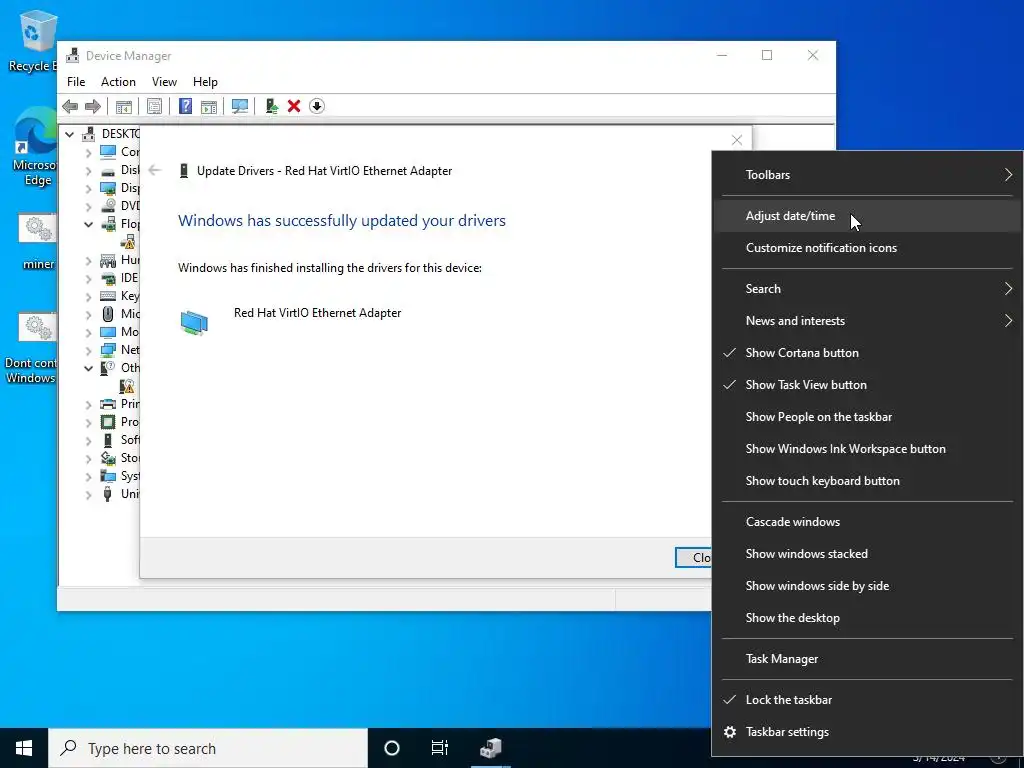The width and height of the screenshot is (1024, 768).
Task: Open Taskbar settings with gear icon
Action: pyautogui.click(x=869, y=731)
